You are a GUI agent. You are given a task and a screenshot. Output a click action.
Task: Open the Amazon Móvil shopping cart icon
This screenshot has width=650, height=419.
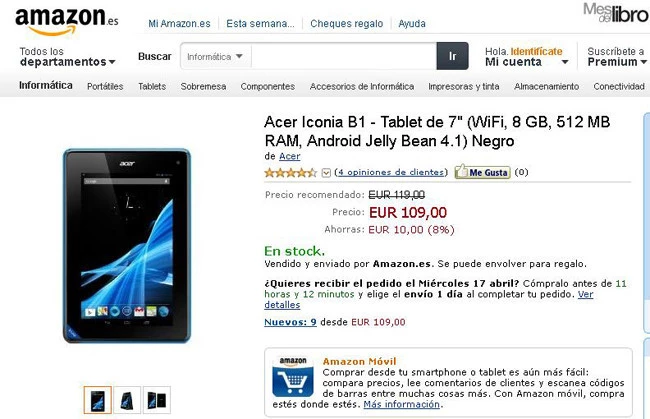pyautogui.click(x=293, y=377)
